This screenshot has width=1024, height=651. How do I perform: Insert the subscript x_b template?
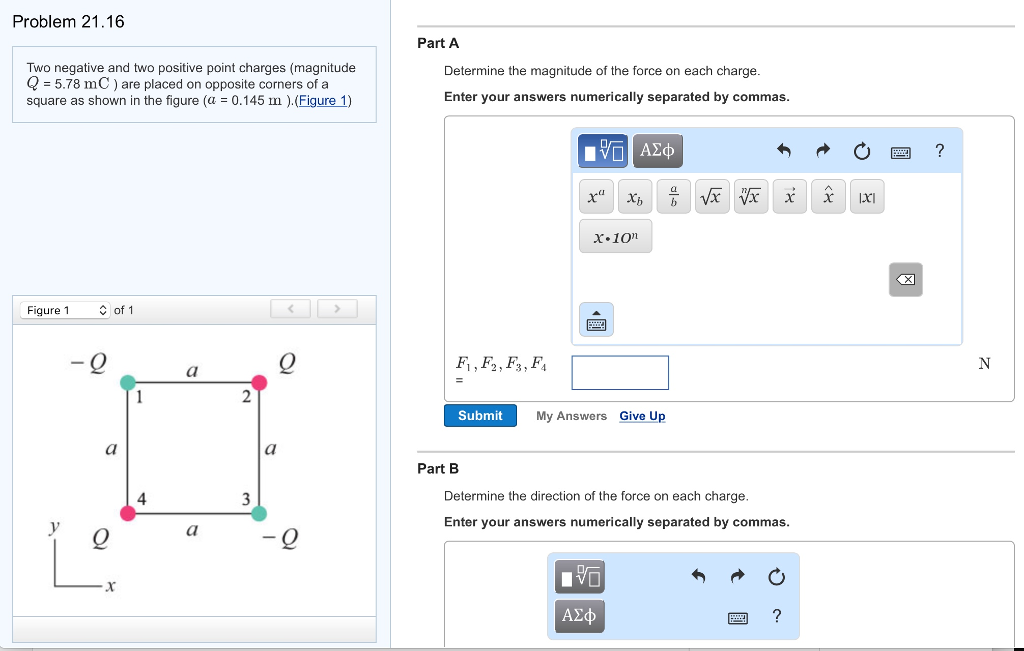click(634, 197)
